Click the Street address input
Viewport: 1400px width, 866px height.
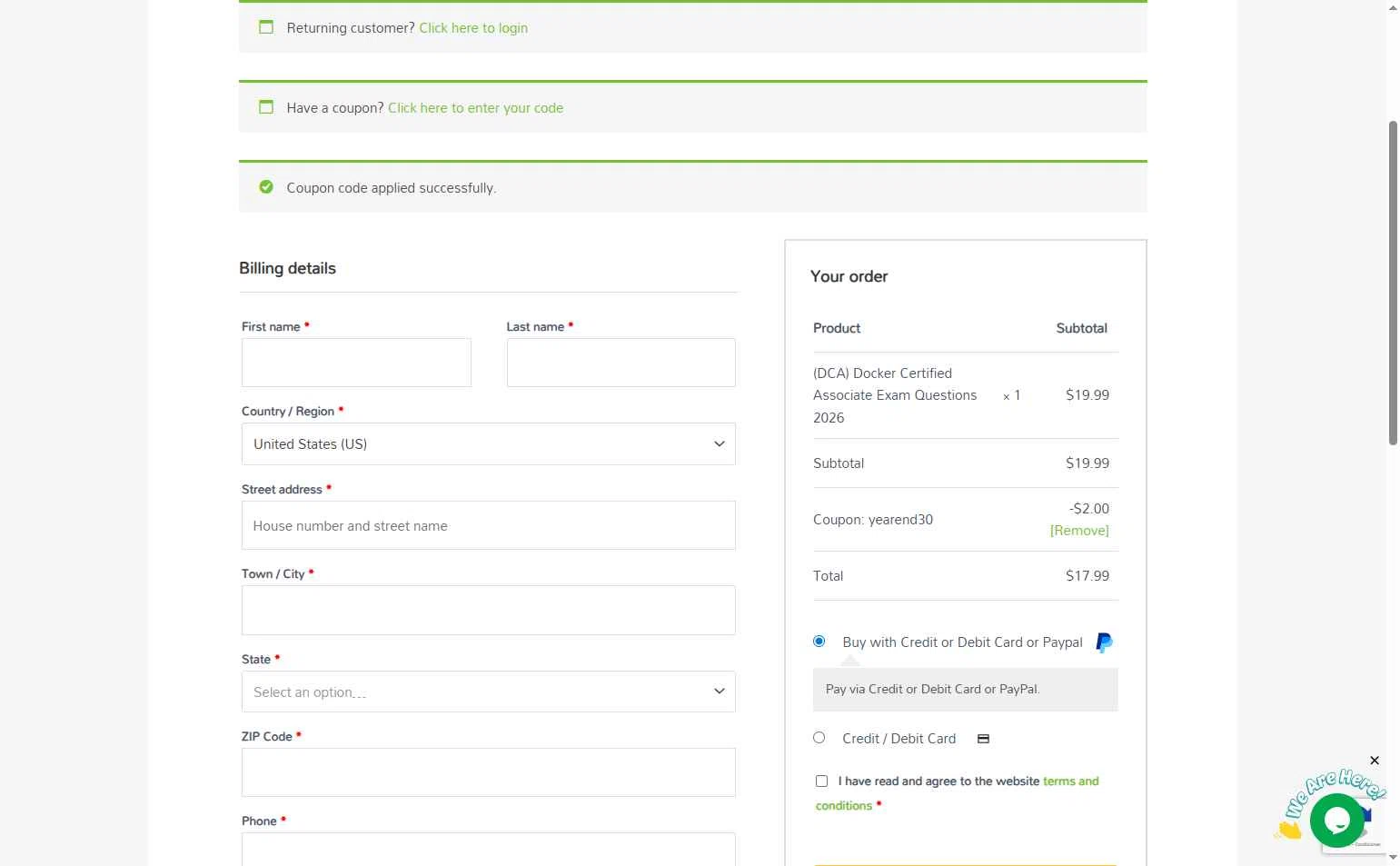[489, 525]
